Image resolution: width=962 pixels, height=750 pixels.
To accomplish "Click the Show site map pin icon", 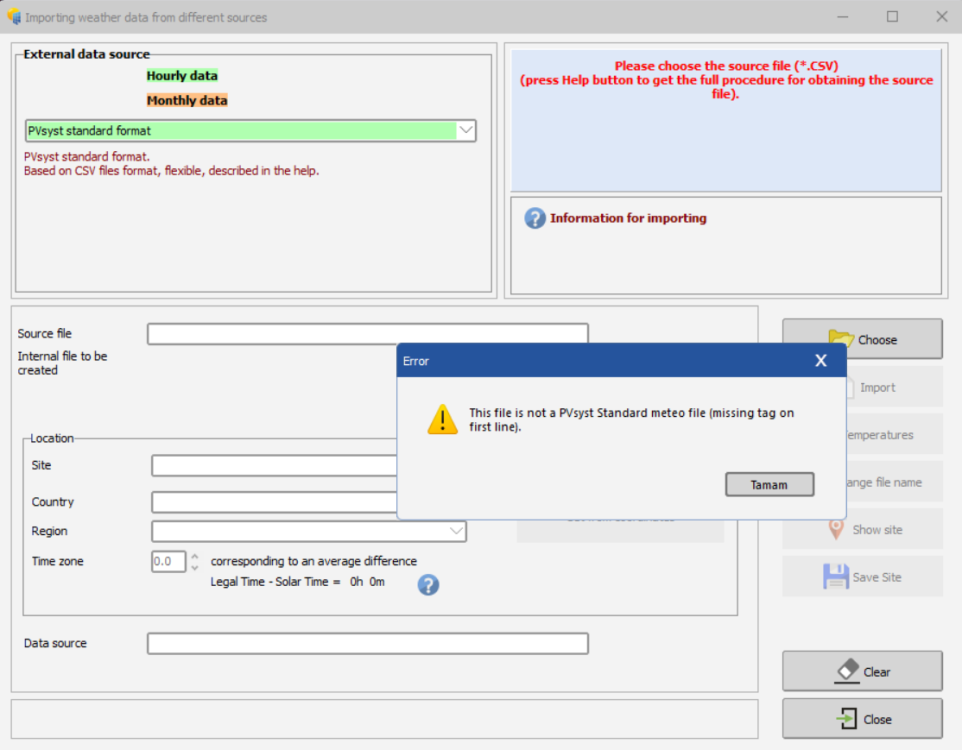I will 836,529.
